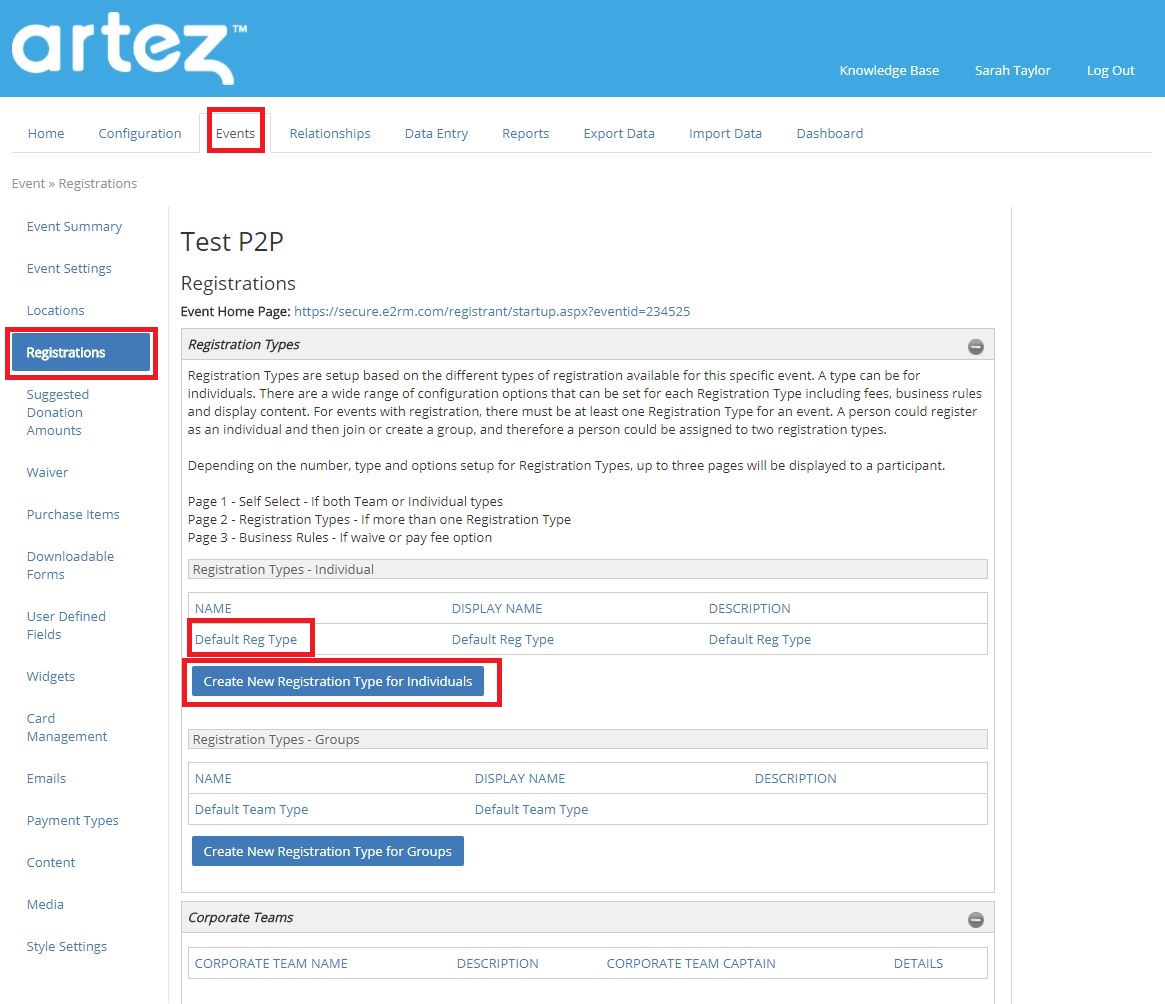The width and height of the screenshot is (1165, 1004).
Task: Go to Widgets in the sidebar
Action: click(51, 677)
